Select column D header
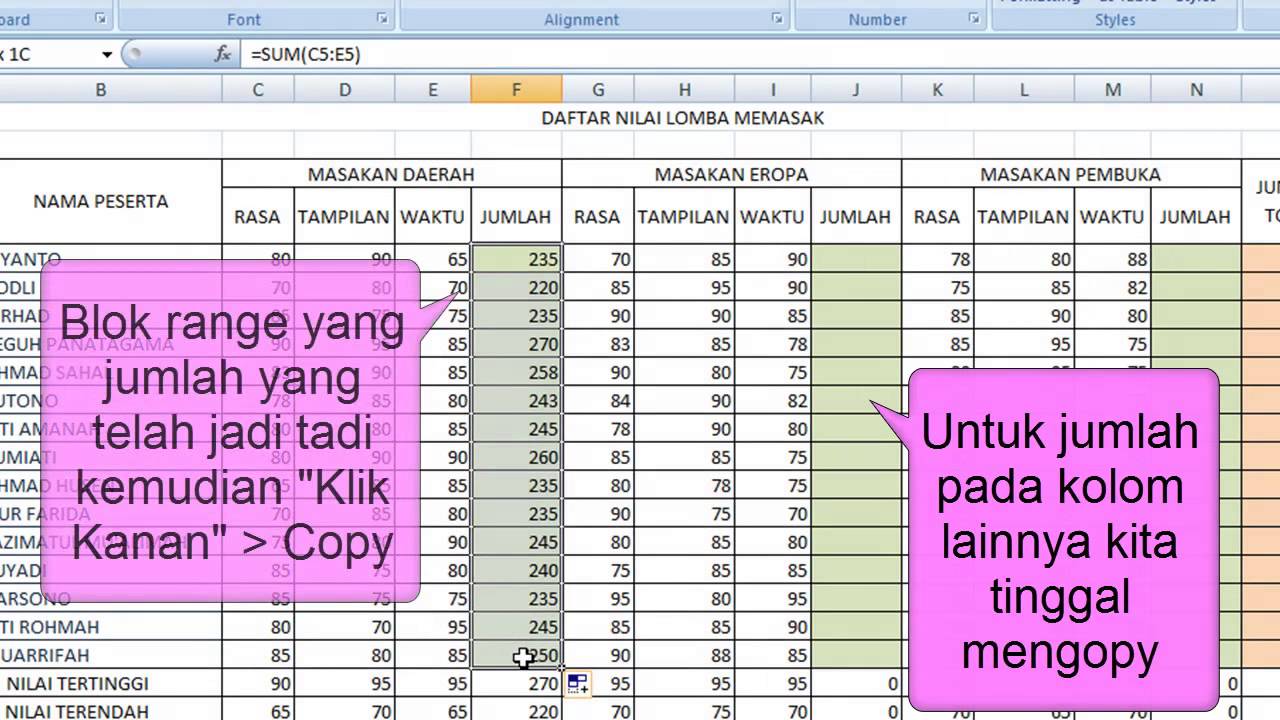The width and height of the screenshot is (1280, 720). (344, 90)
